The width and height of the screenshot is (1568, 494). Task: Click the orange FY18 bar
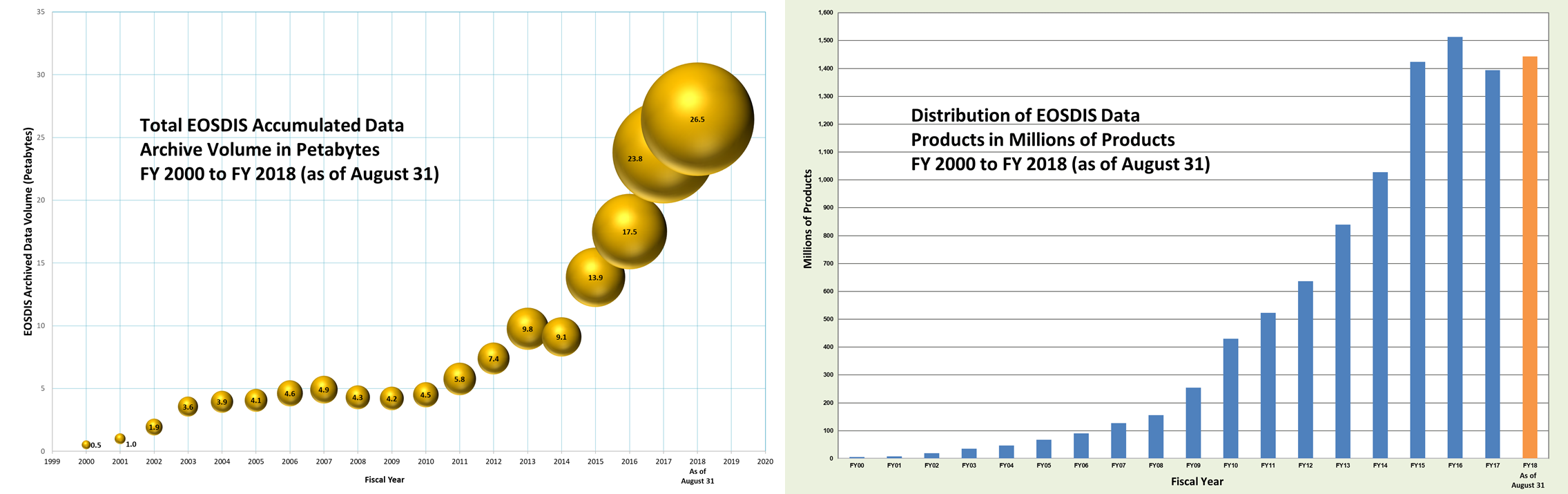click(x=1529, y=257)
